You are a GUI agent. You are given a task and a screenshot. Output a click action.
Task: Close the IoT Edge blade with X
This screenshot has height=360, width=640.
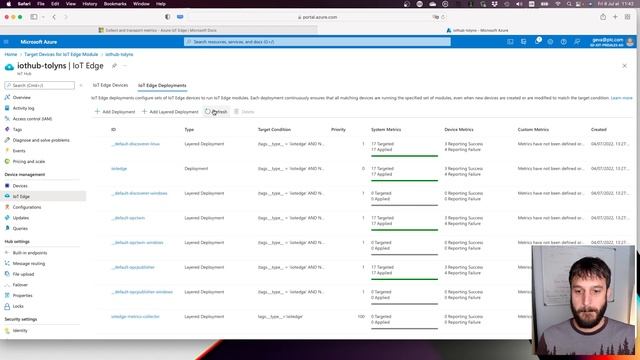click(x=624, y=66)
